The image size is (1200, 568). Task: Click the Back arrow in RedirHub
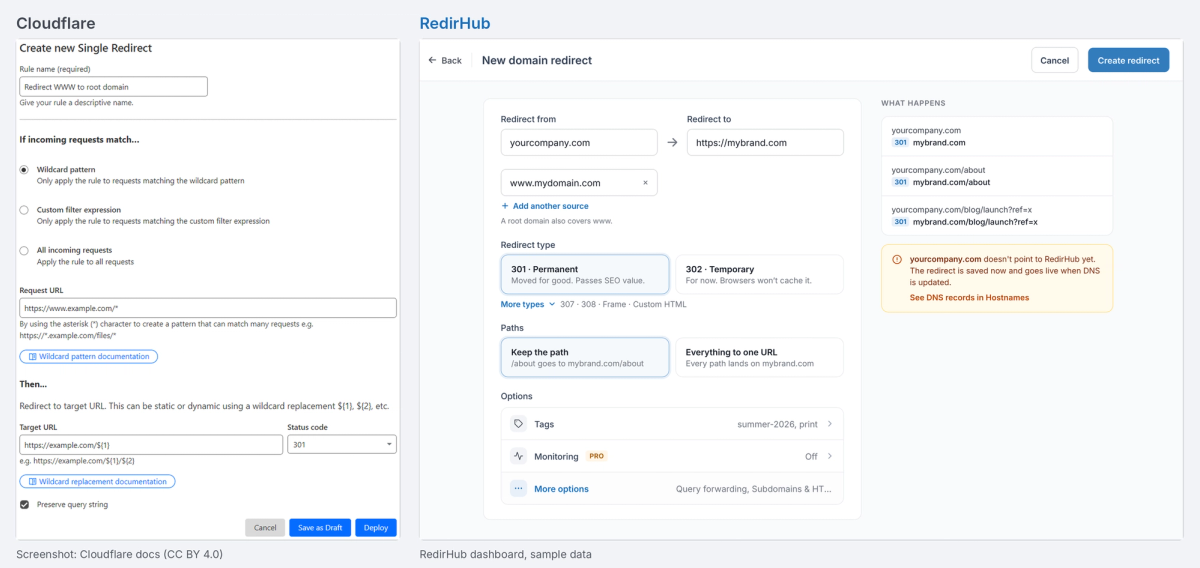(433, 60)
